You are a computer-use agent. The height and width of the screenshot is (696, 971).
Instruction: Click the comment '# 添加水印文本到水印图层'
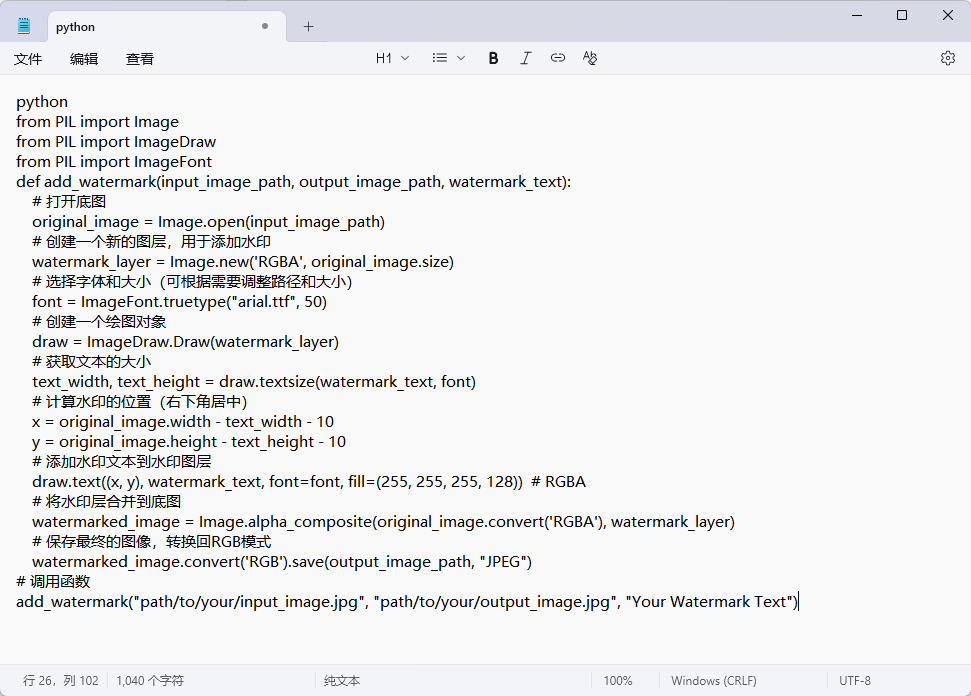(x=121, y=462)
